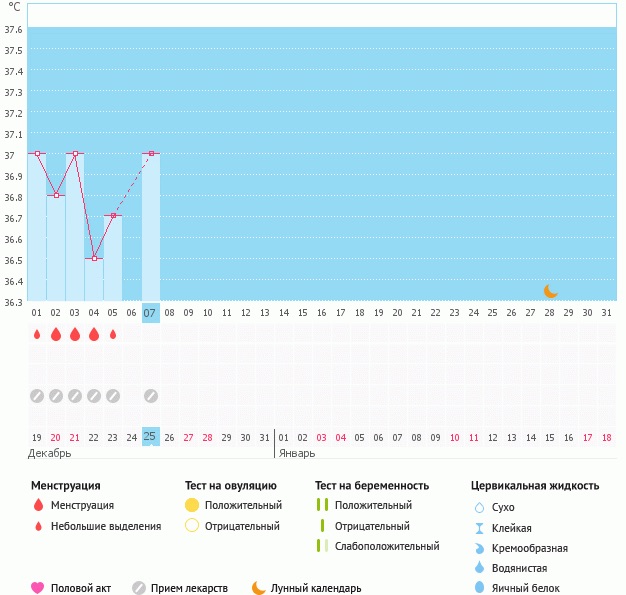The width and height of the screenshot is (626, 595).
Task: Select the highlighted calendar date 25
Action: (x=150, y=437)
